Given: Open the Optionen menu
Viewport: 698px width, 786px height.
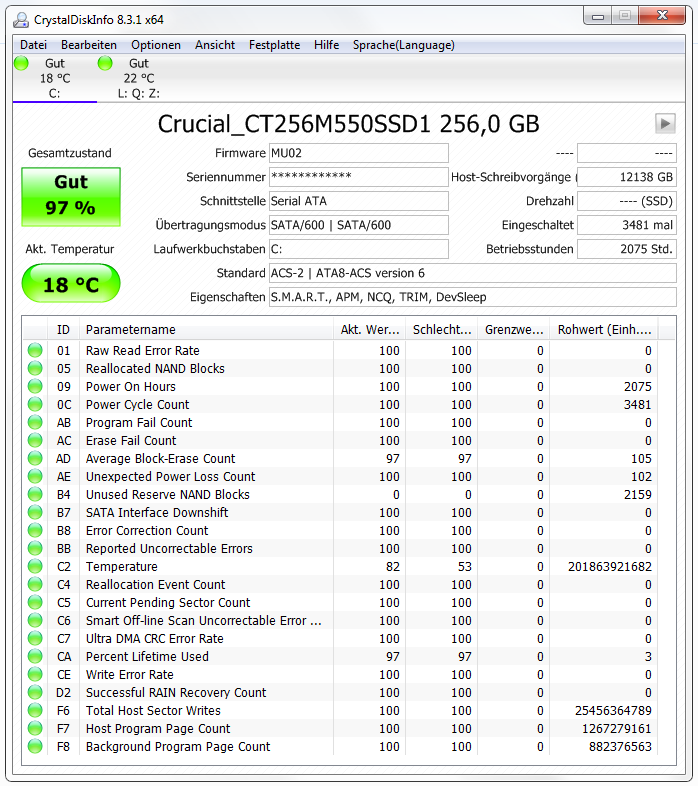Looking at the screenshot, I should tap(156, 45).
